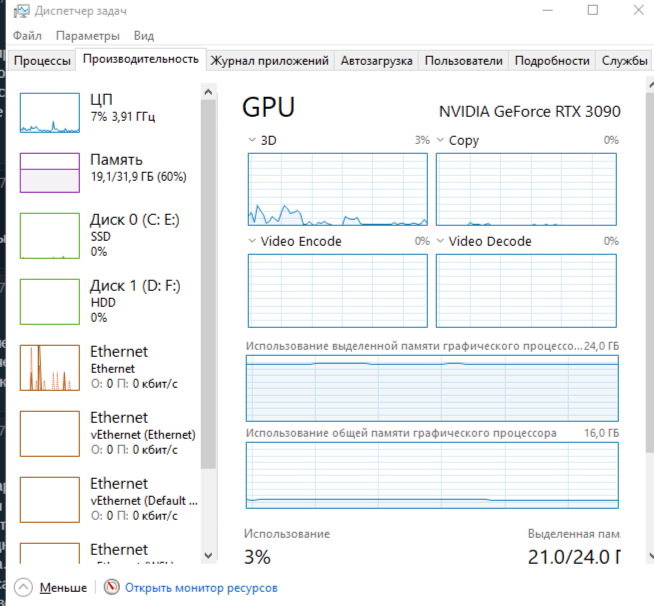
Task: Close the Диспетчер задач window
Action: pyautogui.click(x=639, y=10)
